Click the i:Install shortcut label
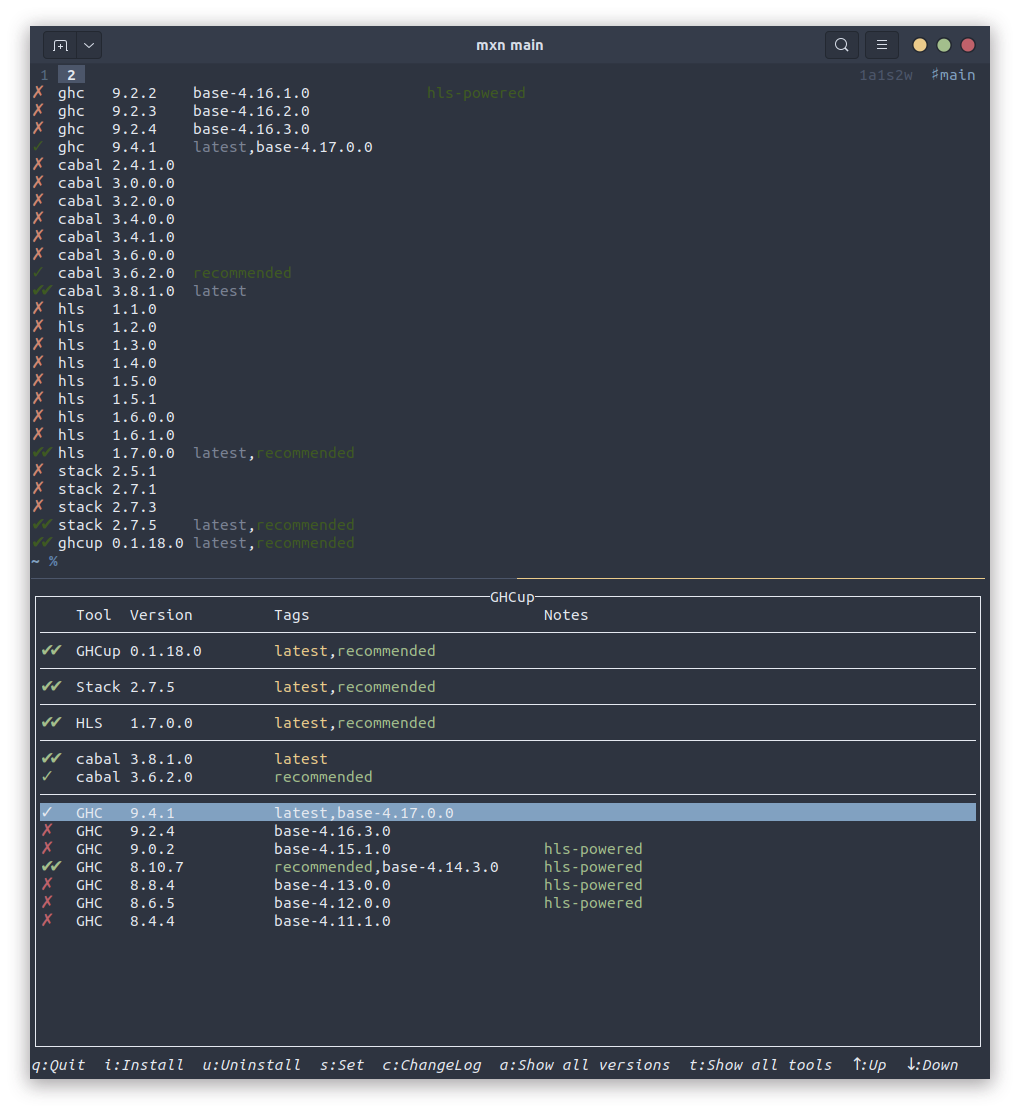1020x1113 pixels. coord(144,1065)
